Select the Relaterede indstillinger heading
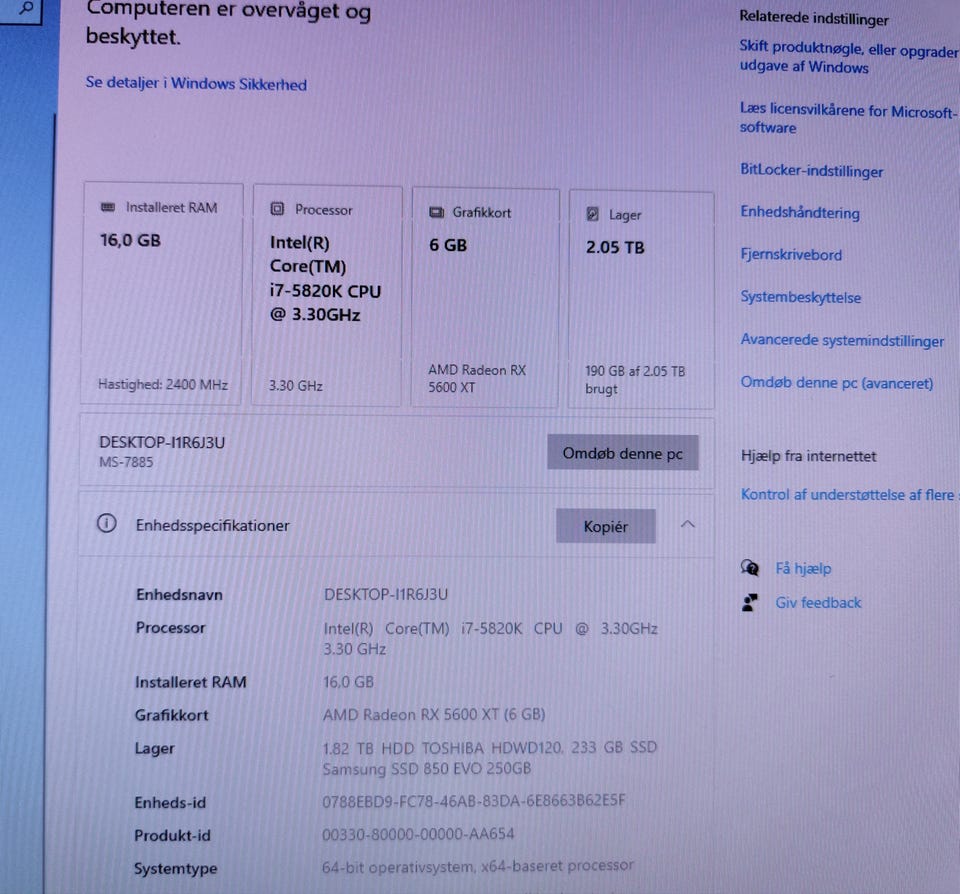 [814, 18]
